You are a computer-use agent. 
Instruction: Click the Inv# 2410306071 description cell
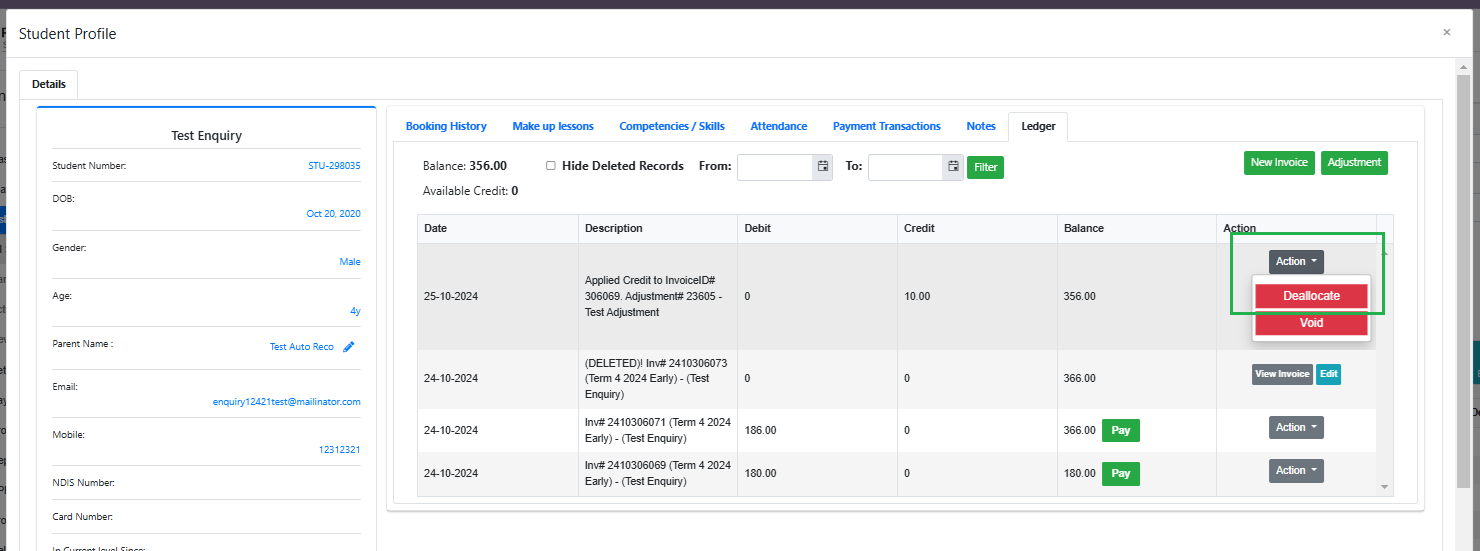[657, 430]
